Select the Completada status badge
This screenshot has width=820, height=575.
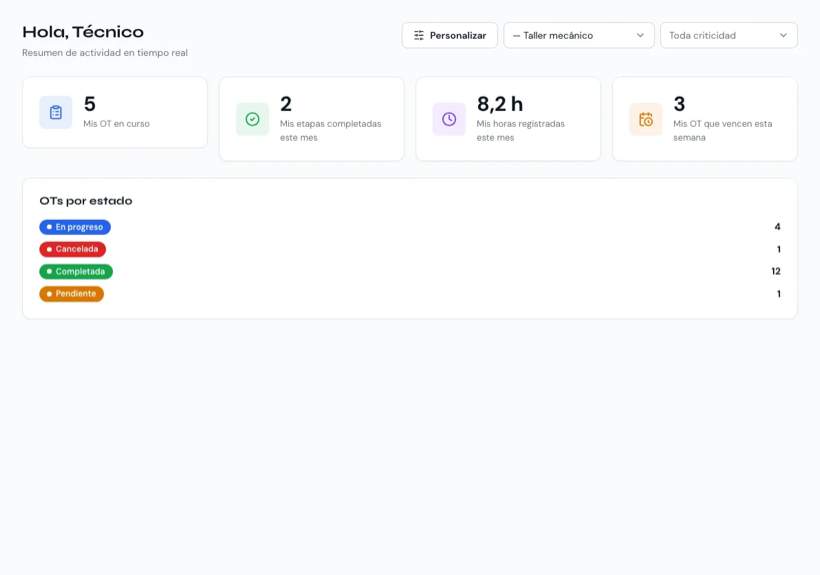coord(76,272)
